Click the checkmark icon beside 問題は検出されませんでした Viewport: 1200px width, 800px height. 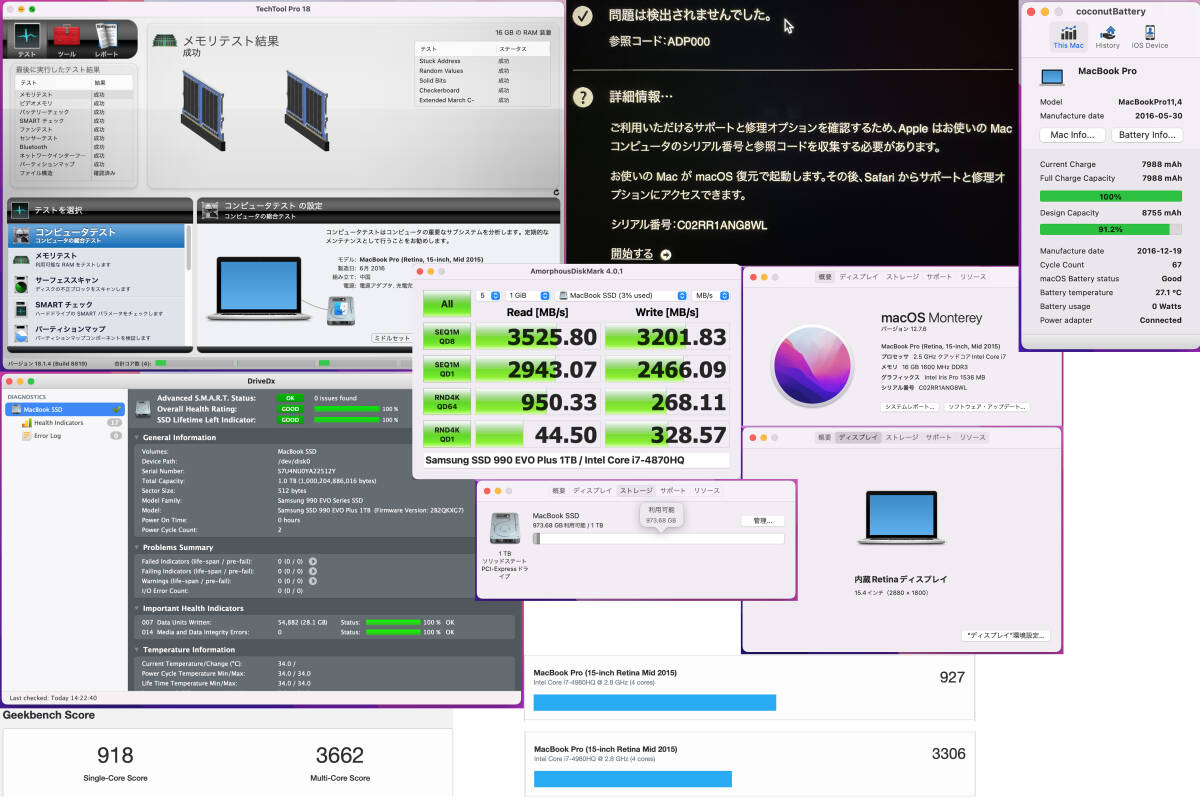coord(583,16)
